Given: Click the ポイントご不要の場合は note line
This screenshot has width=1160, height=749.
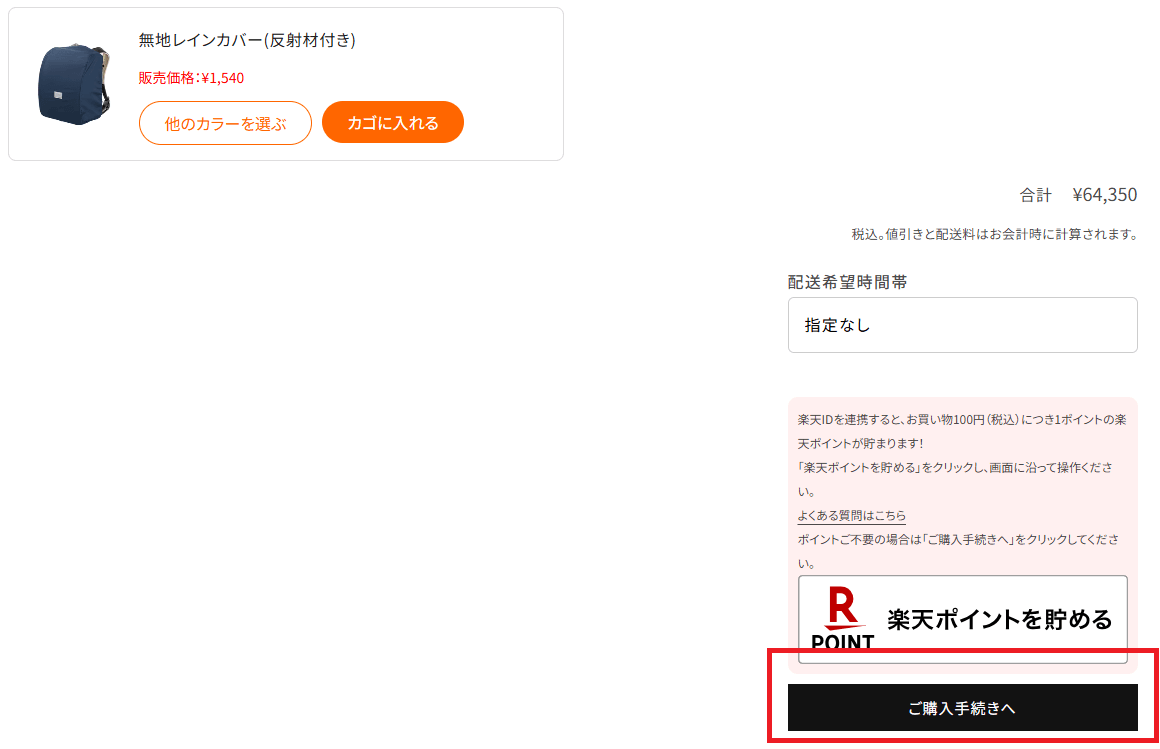Looking at the screenshot, I should tap(958, 540).
